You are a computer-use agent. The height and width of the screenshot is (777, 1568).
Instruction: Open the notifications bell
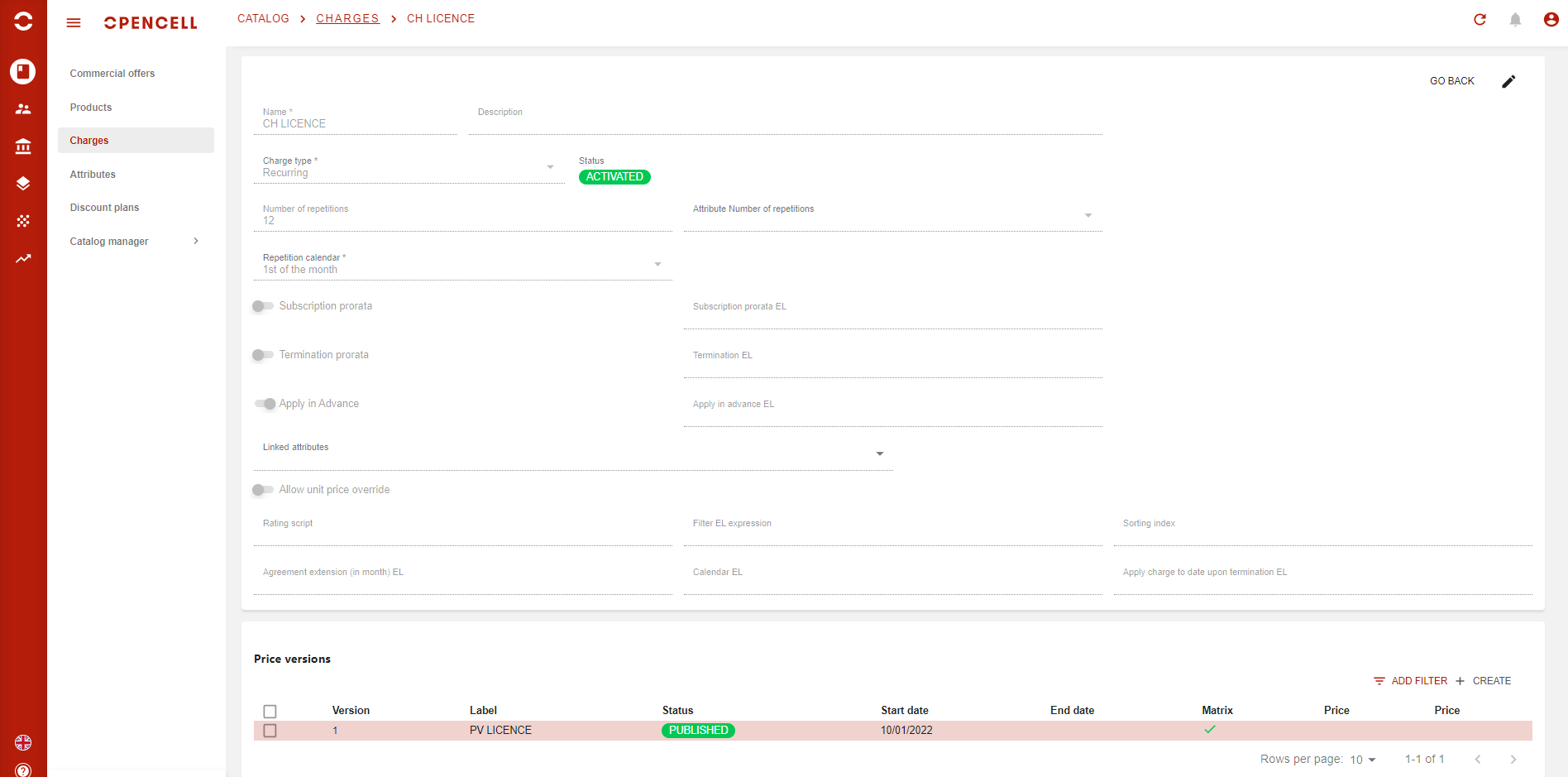(x=1515, y=20)
